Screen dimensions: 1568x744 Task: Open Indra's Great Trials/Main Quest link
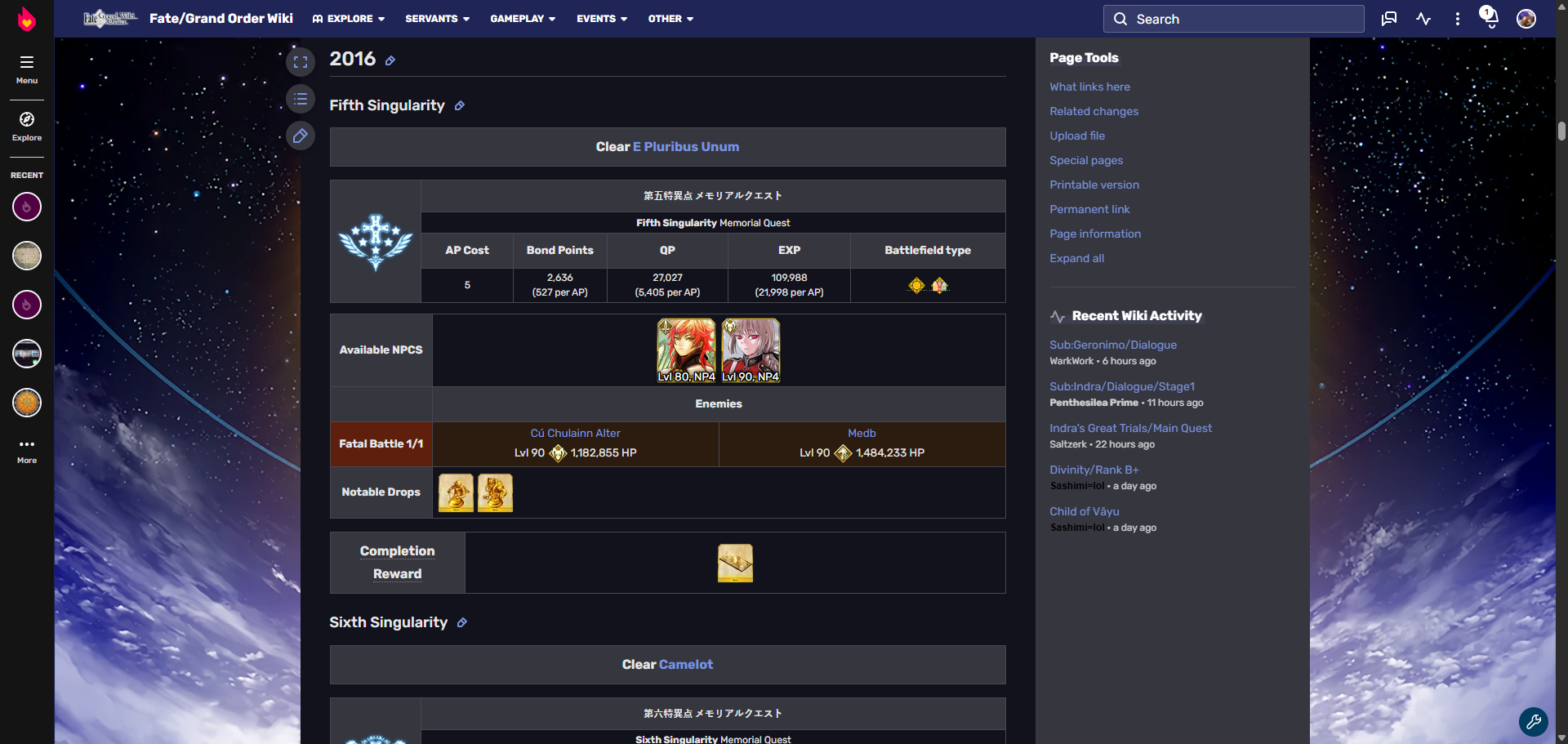coord(1130,429)
